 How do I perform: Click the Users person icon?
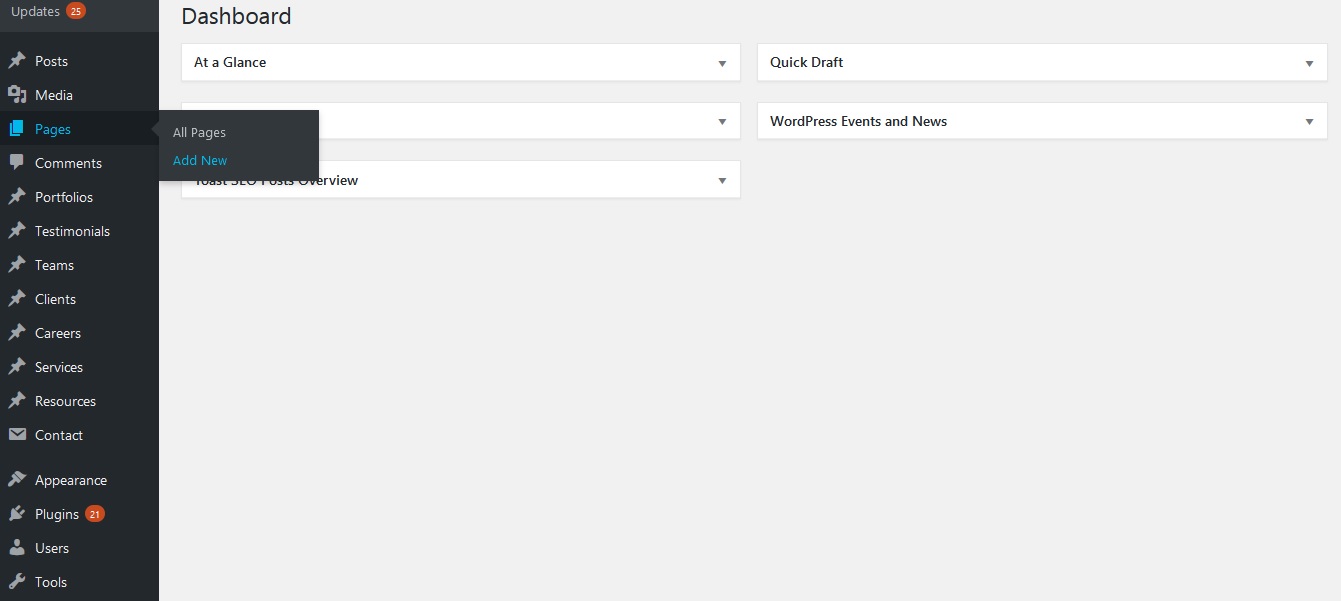[17, 548]
